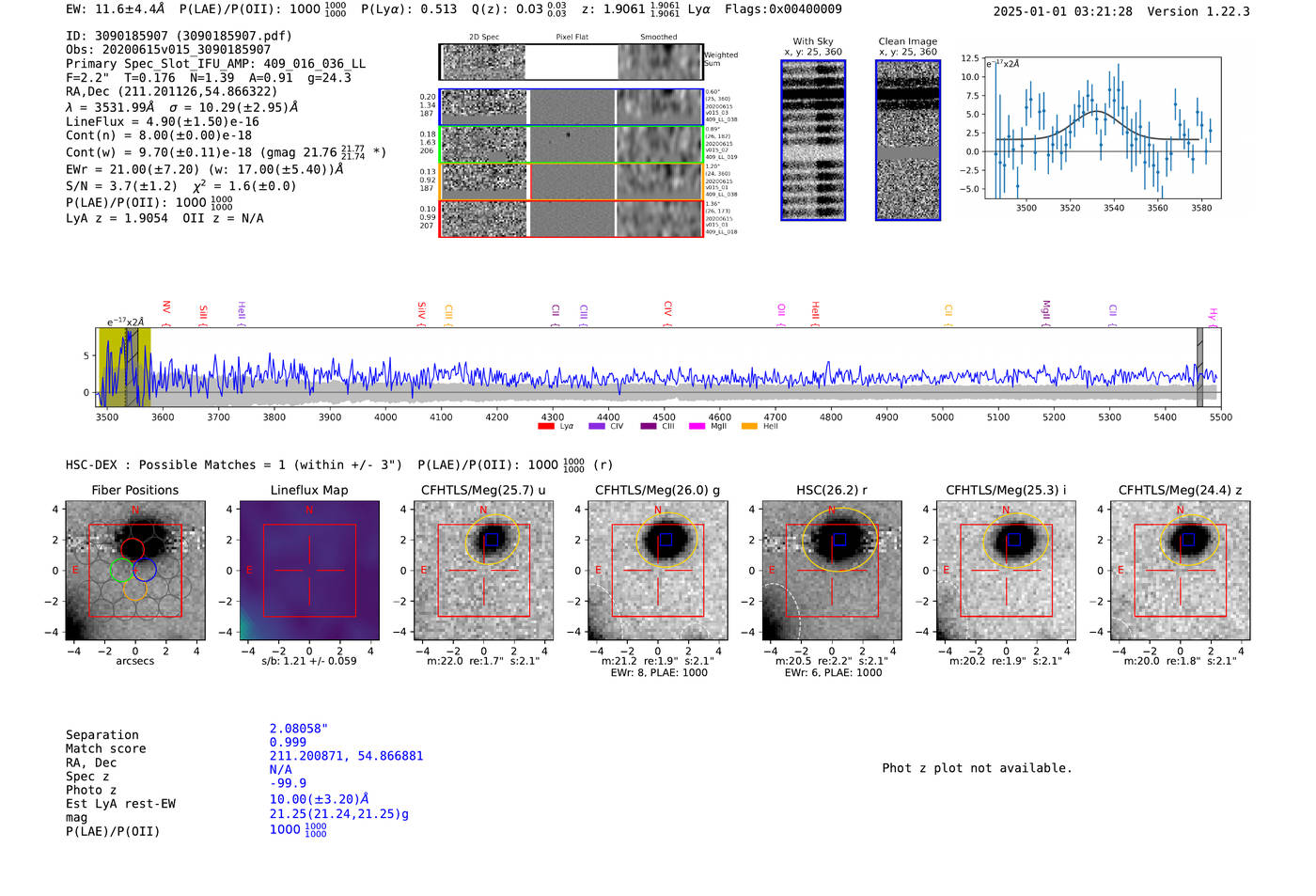Click the matched RA, Dec coordinates in blue
This screenshot has height=896, width=1316.
coord(346,756)
